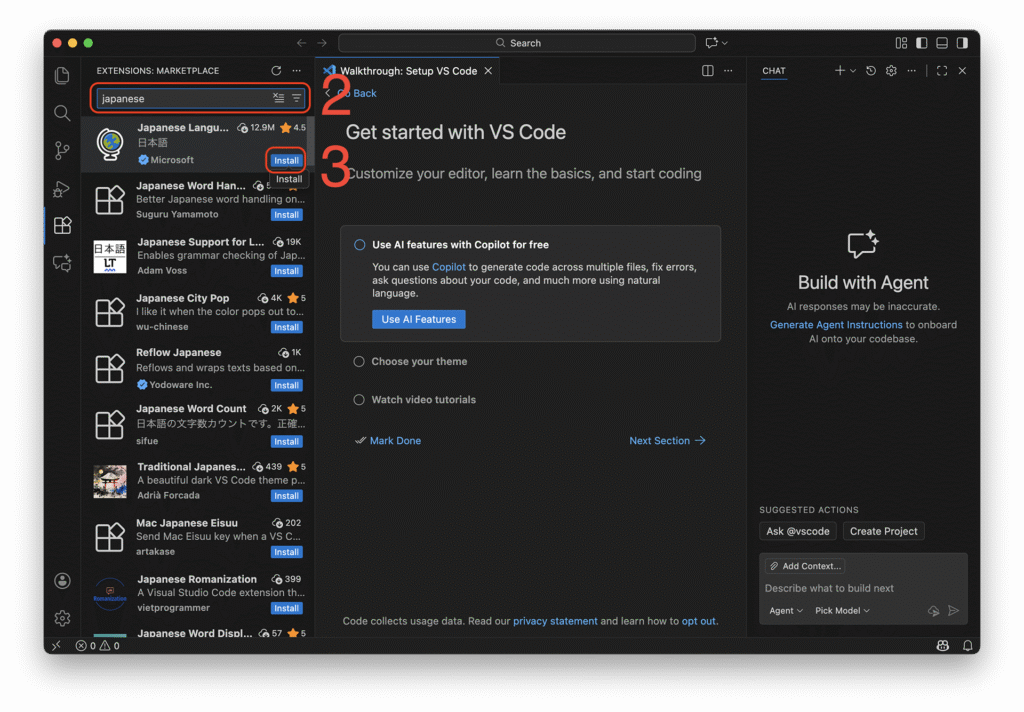Install the Japanese Language Pack extension
1024x712 pixels.
[x=286, y=160]
